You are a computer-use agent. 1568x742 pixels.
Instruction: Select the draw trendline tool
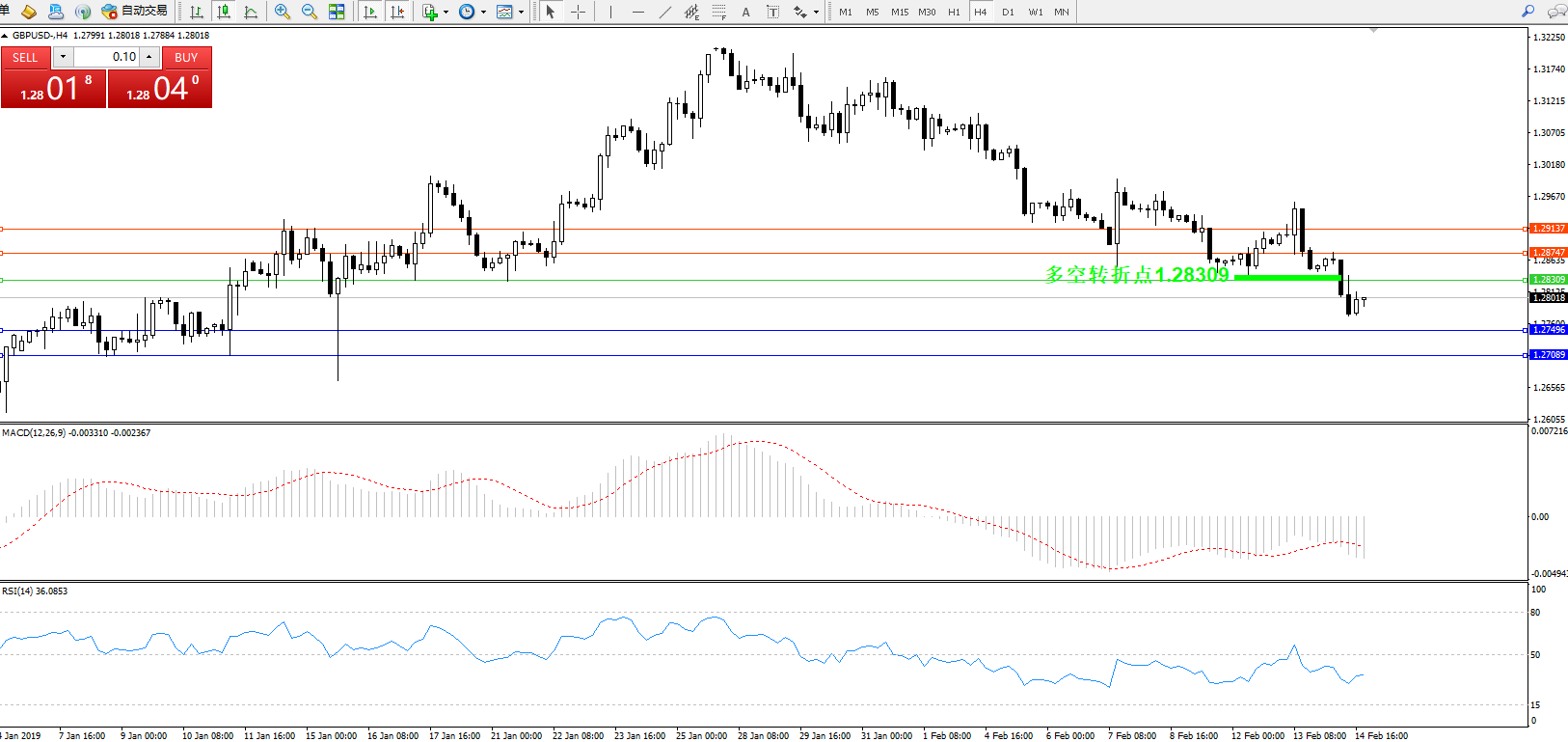point(665,12)
